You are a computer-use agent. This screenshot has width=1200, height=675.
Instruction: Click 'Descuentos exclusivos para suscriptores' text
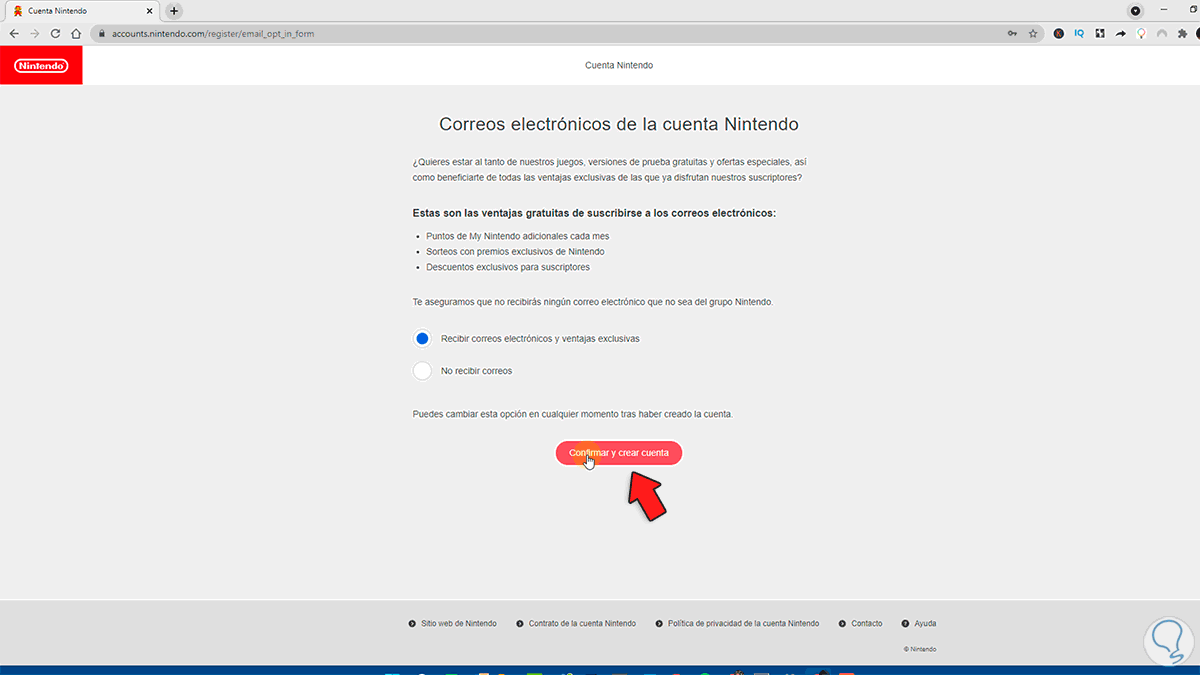[508, 267]
